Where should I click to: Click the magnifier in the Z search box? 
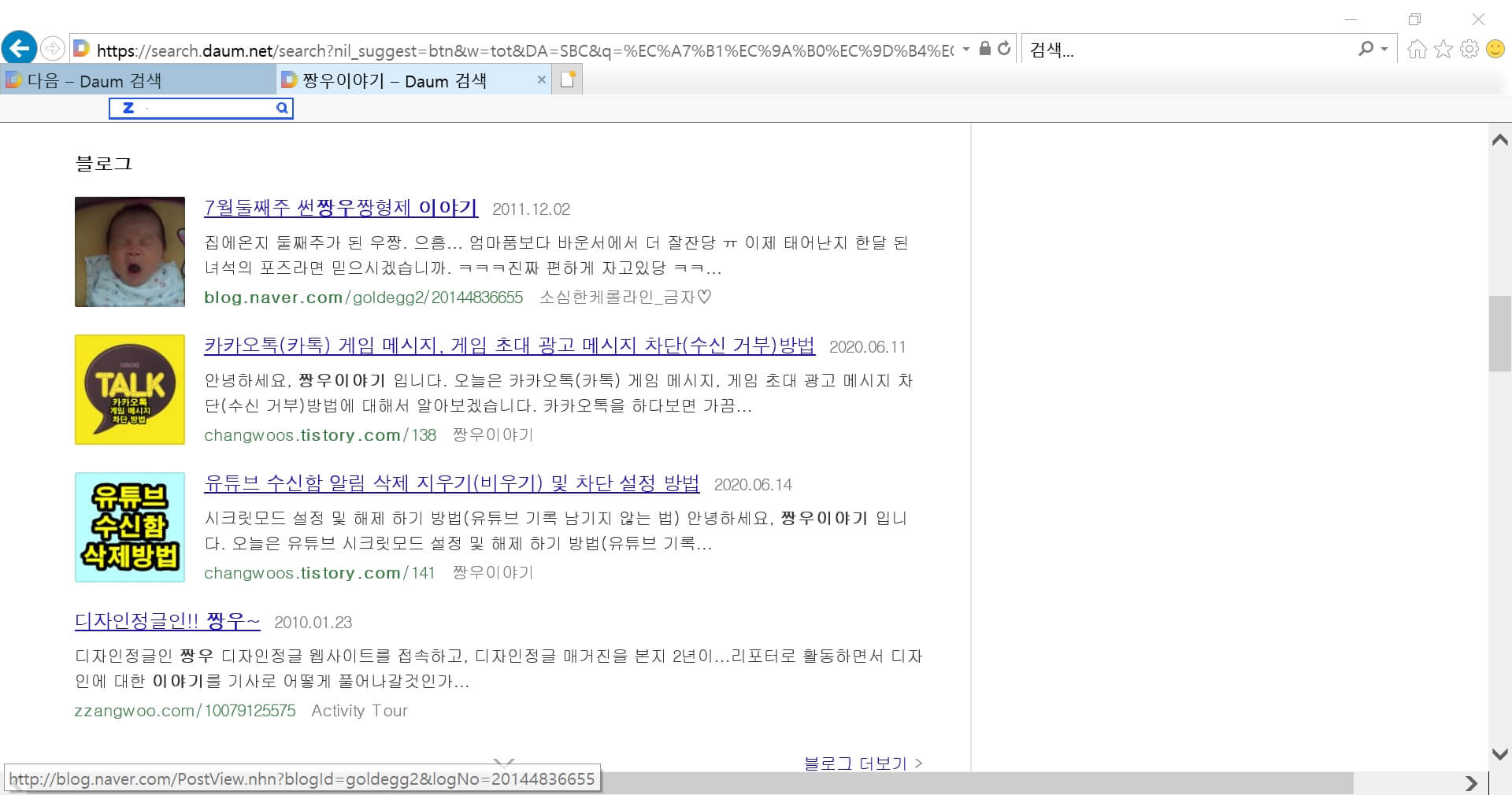point(281,109)
